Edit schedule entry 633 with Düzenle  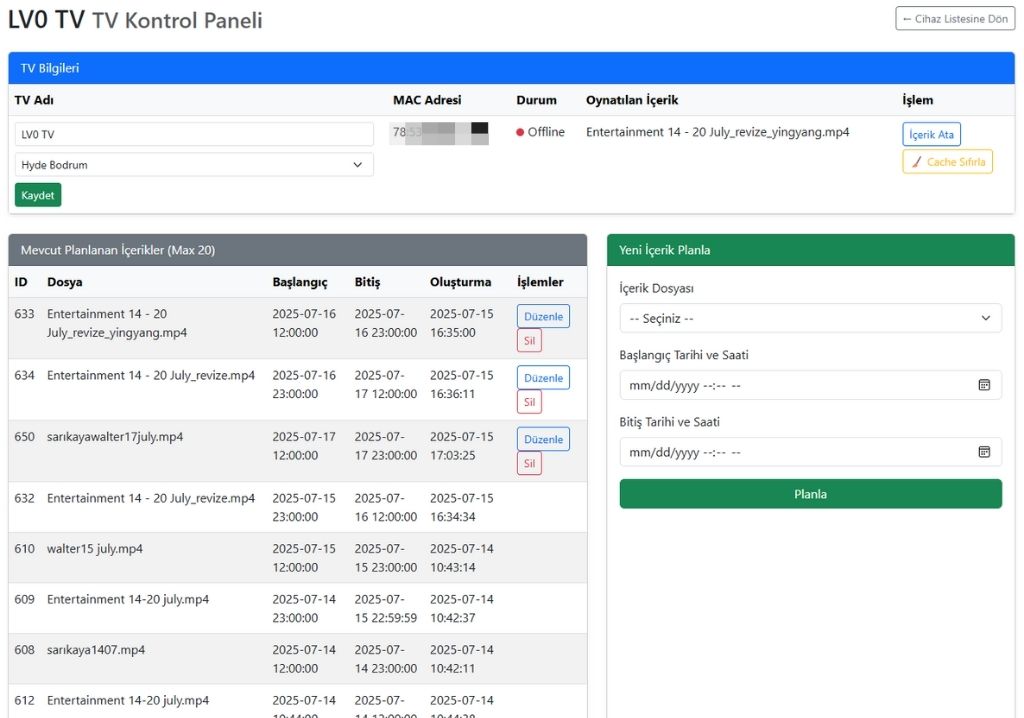543,316
